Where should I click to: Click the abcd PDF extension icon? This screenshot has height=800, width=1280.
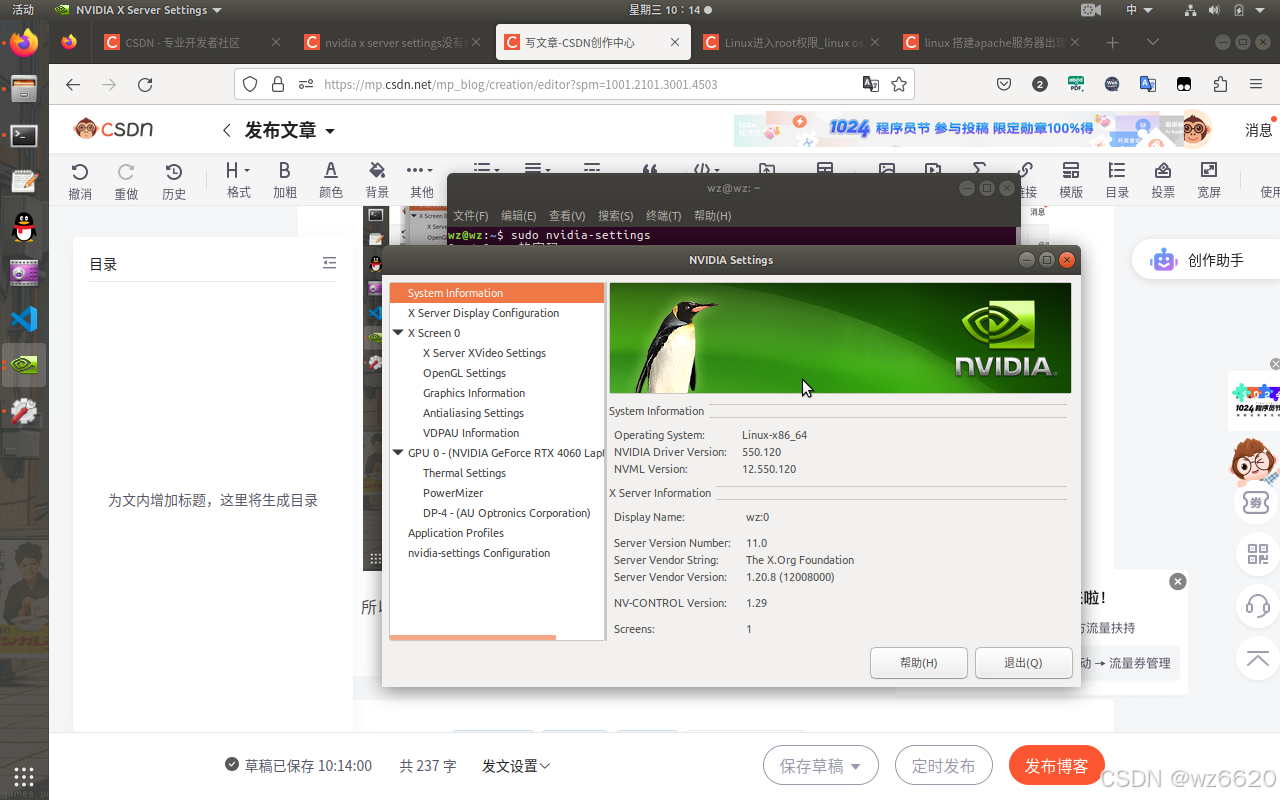tap(1076, 85)
